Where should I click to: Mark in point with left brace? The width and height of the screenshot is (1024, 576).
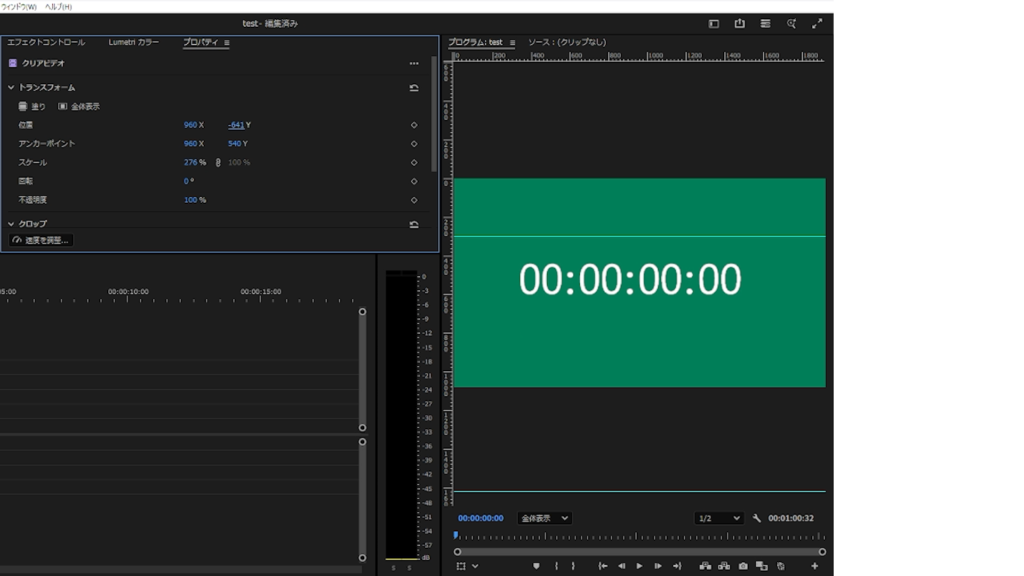pyautogui.click(x=556, y=566)
